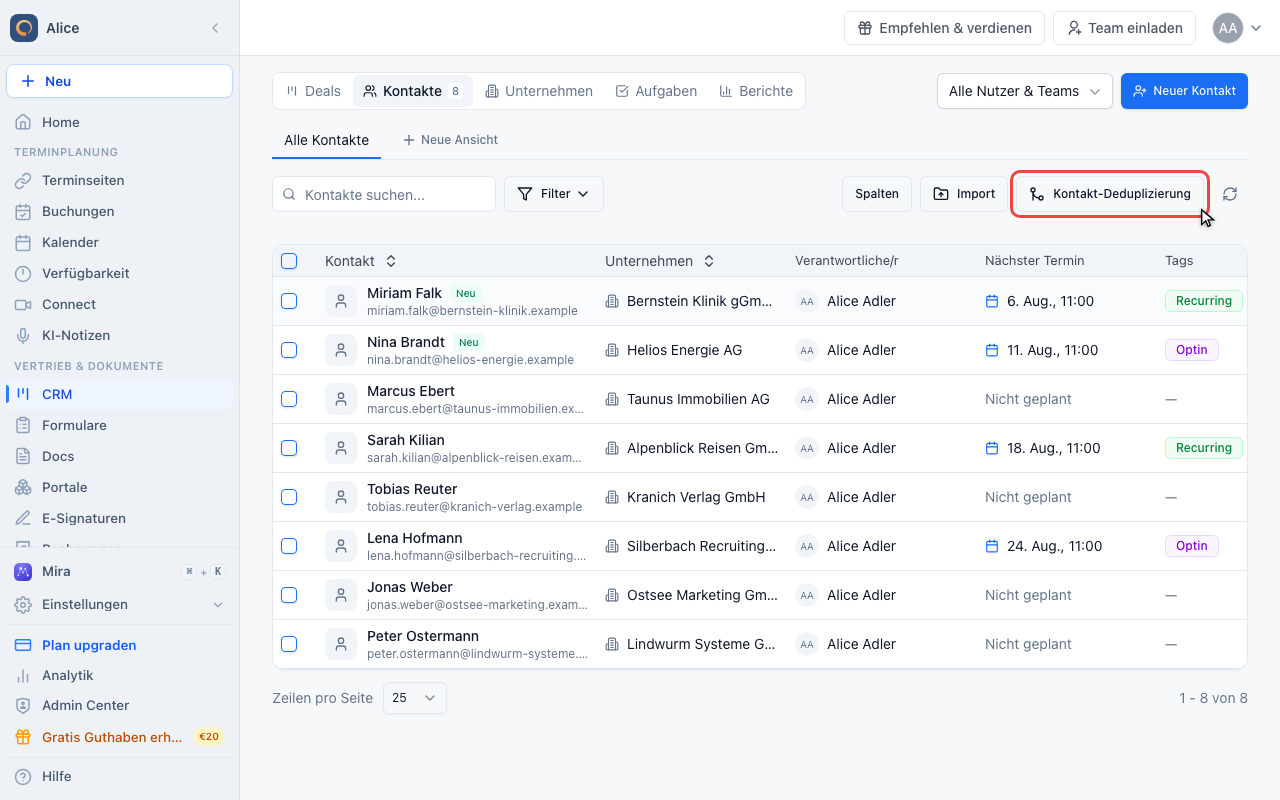Open the Alle Nutzer & Teams dropdown
Viewport: 1280px width, 800px height.
[x=1025, y=91]
